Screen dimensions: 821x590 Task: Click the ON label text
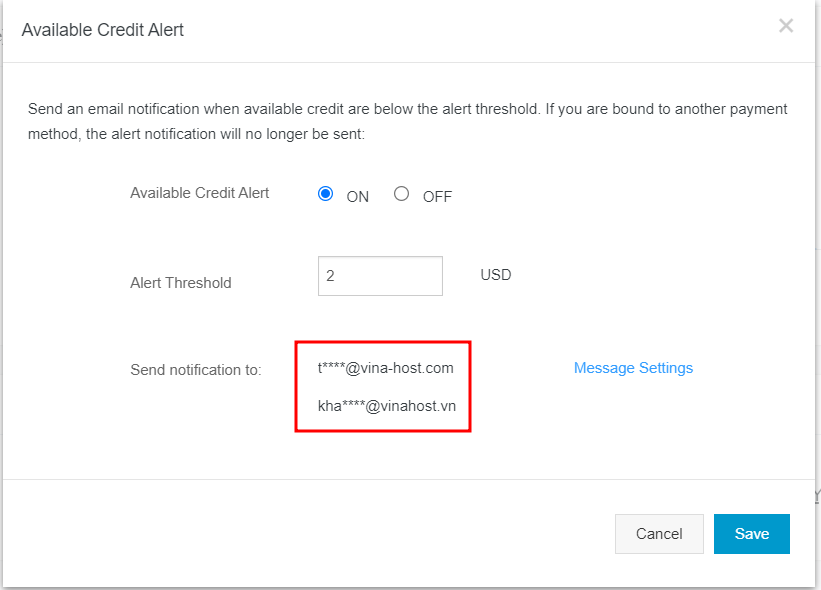[x=357, y=197]
